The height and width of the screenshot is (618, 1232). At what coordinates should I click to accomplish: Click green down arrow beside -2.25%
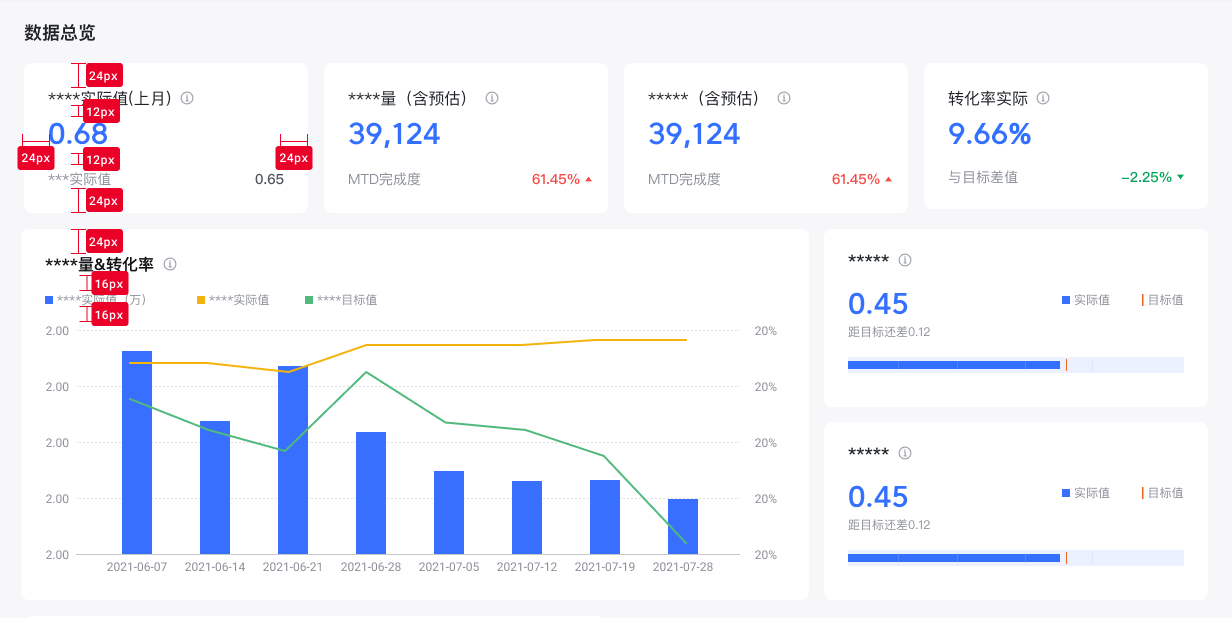pos(1180,177)
